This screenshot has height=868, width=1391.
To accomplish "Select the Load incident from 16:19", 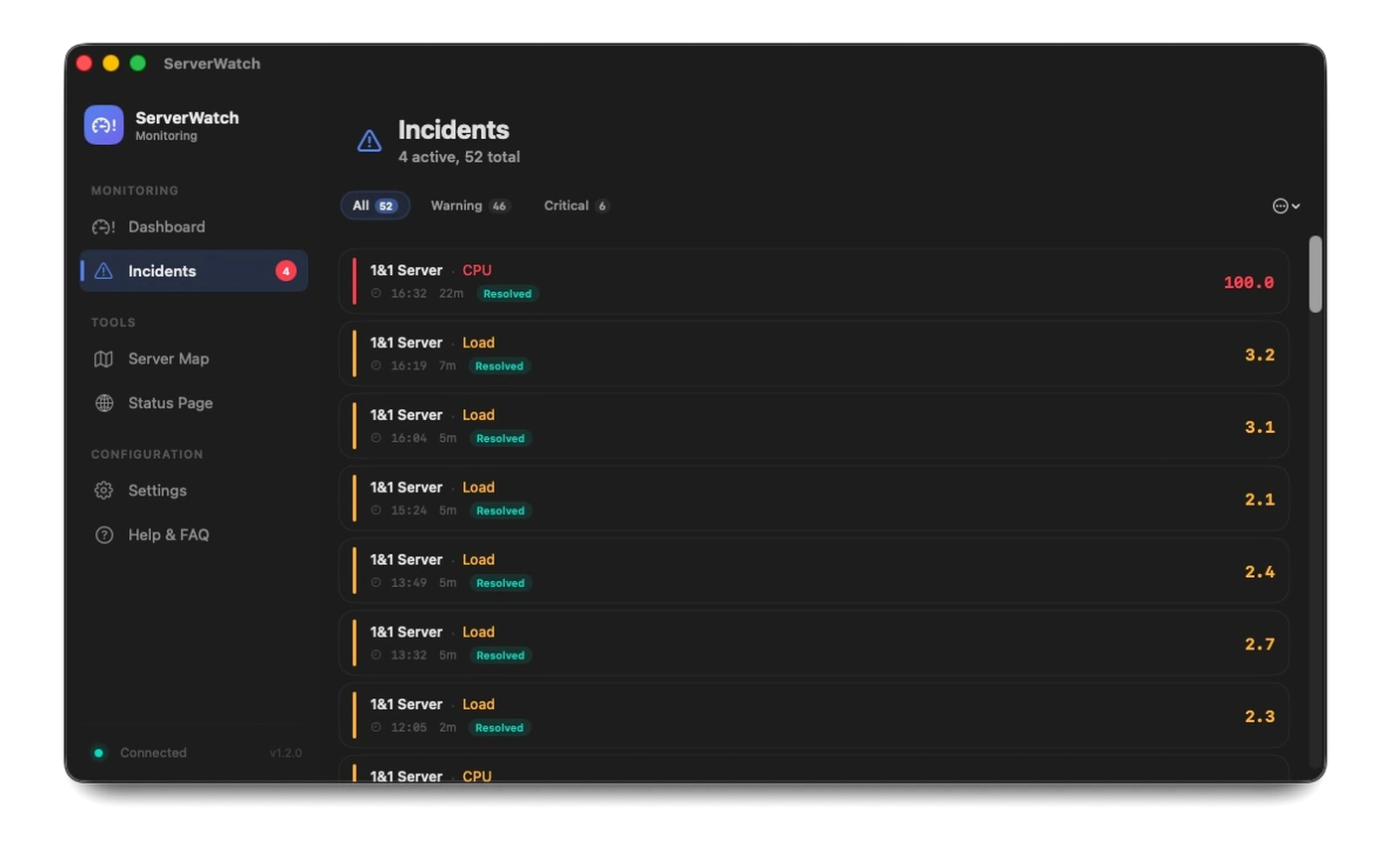I will coord(813,355).
